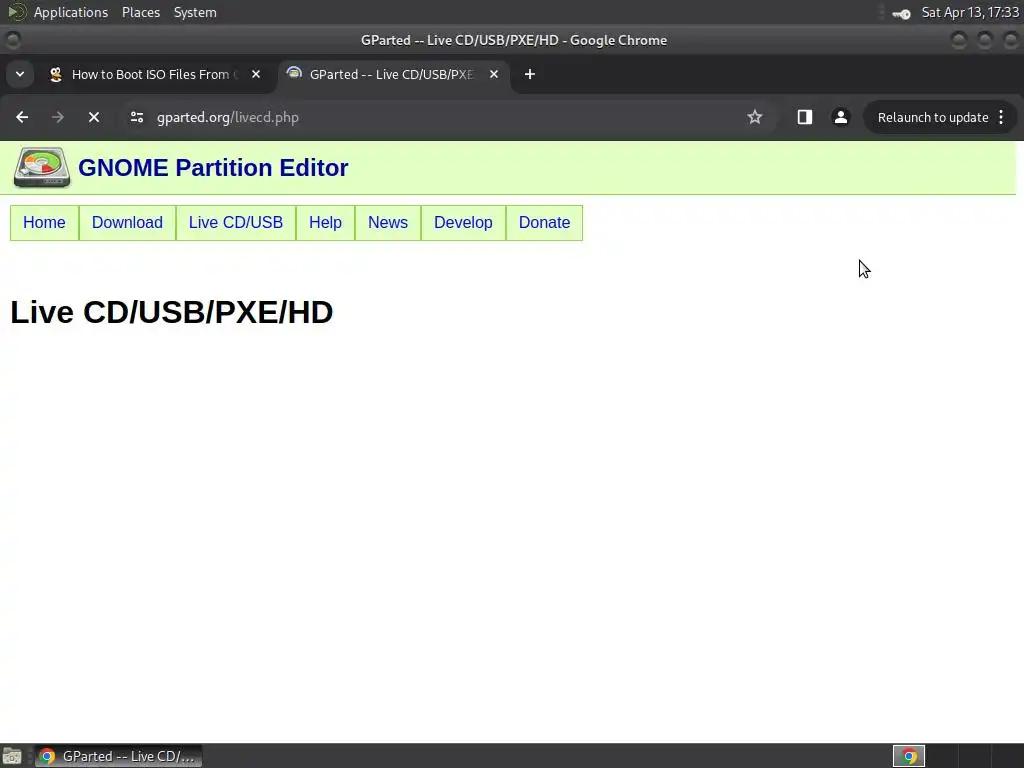
Task: Go back to previous page
Action: click(22, 118)
